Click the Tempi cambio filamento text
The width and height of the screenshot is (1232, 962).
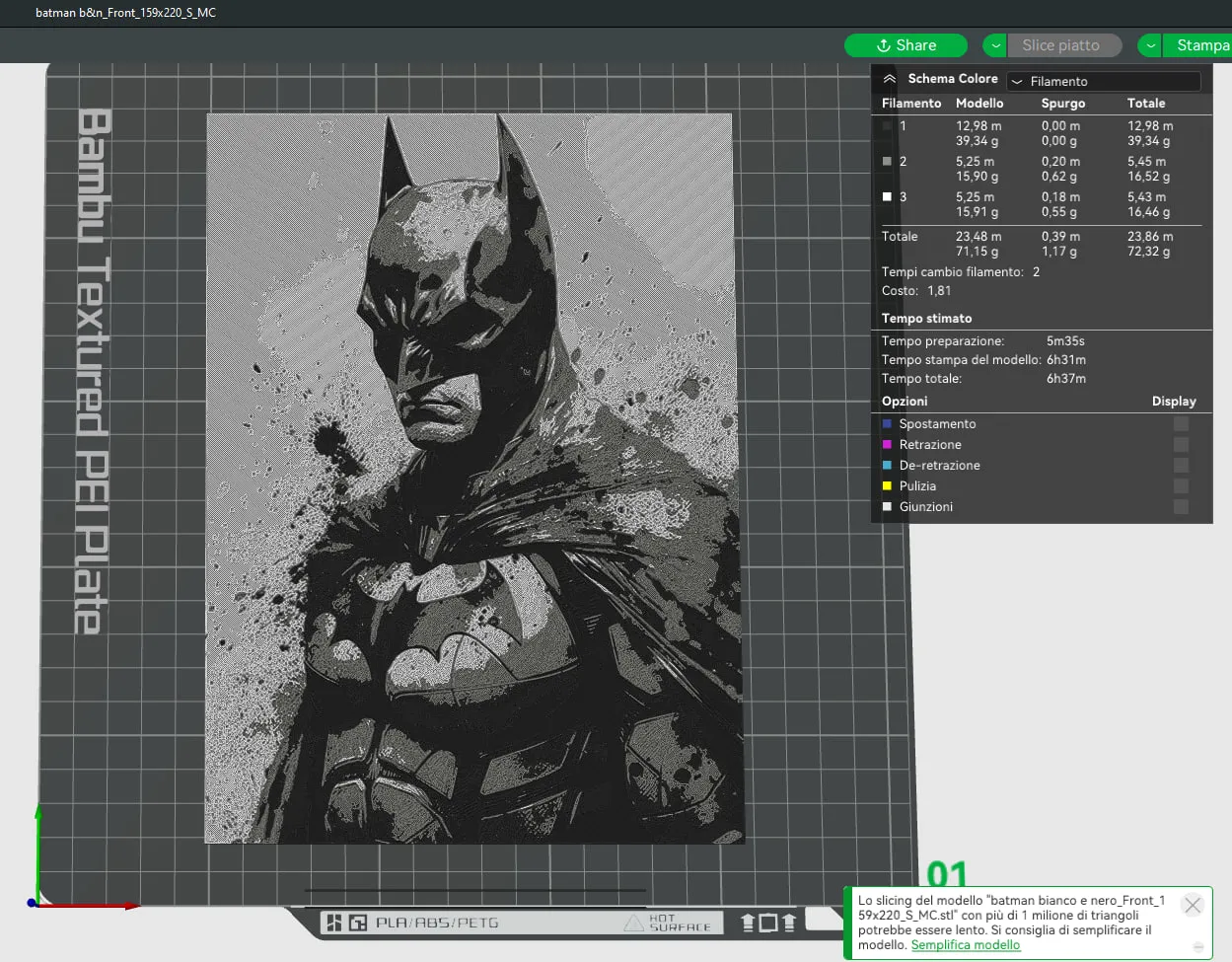[953, 272]
